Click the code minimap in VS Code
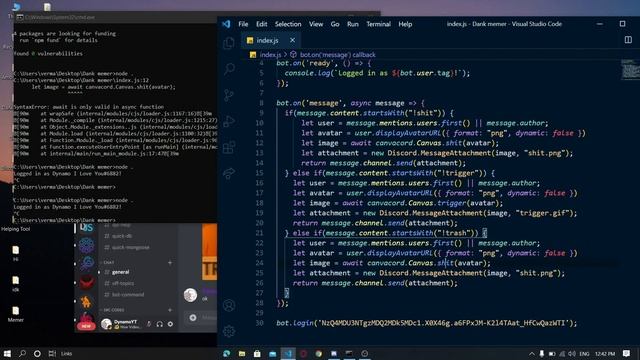 point(630,69)
